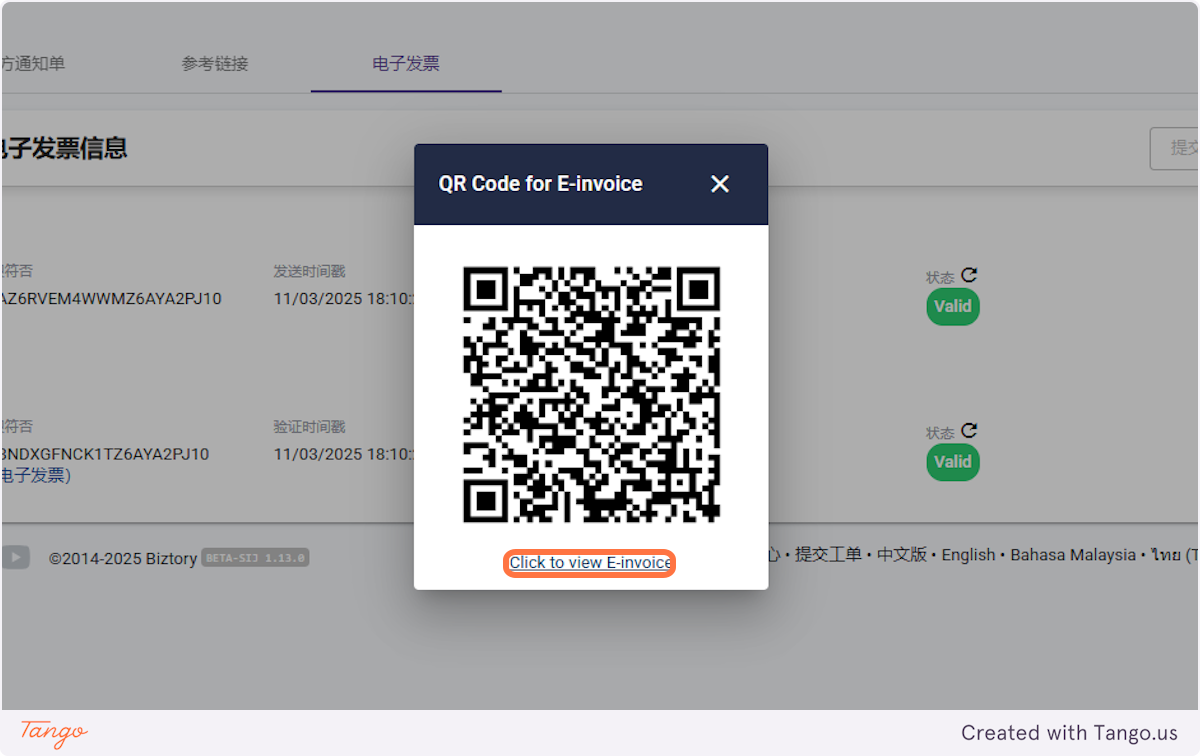Click the E-invoice QR code image
1200x756 pixels.
(x=591, y=394)
